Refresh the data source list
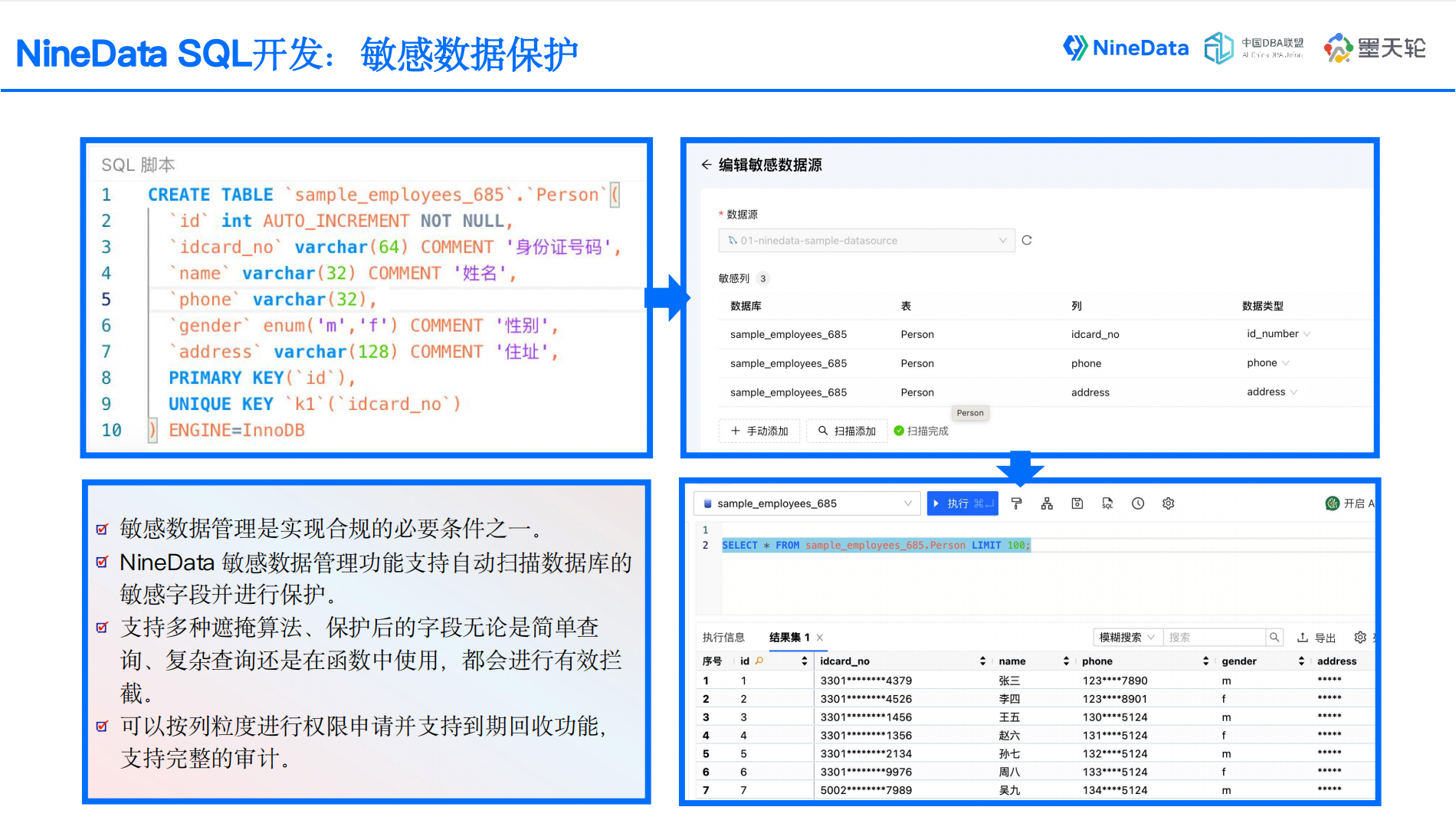 point(1027,240)
